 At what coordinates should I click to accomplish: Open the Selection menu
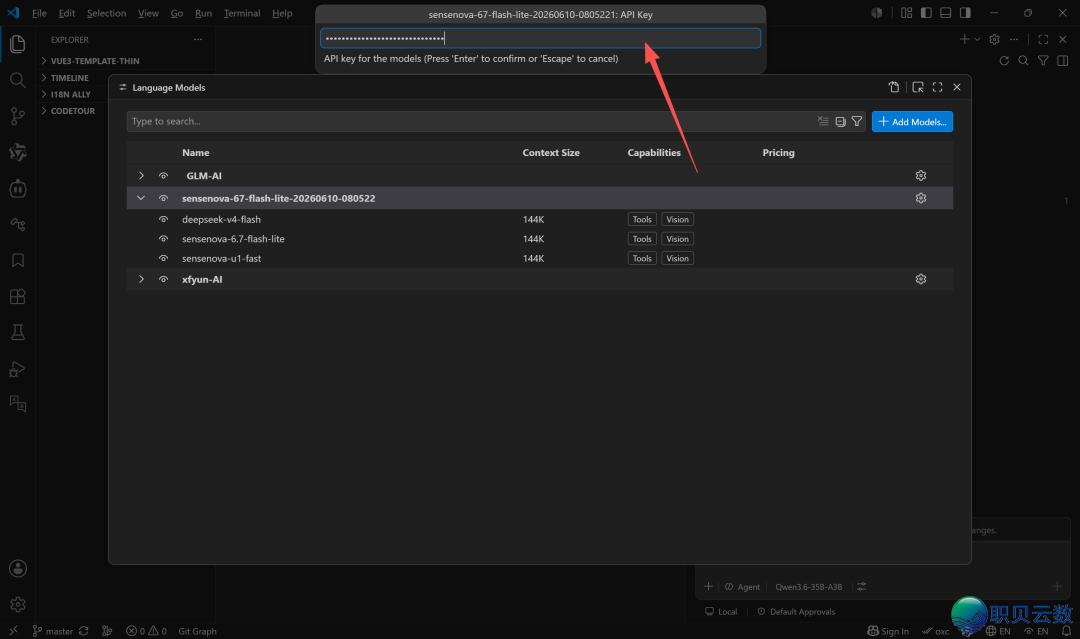coord(106,13)
